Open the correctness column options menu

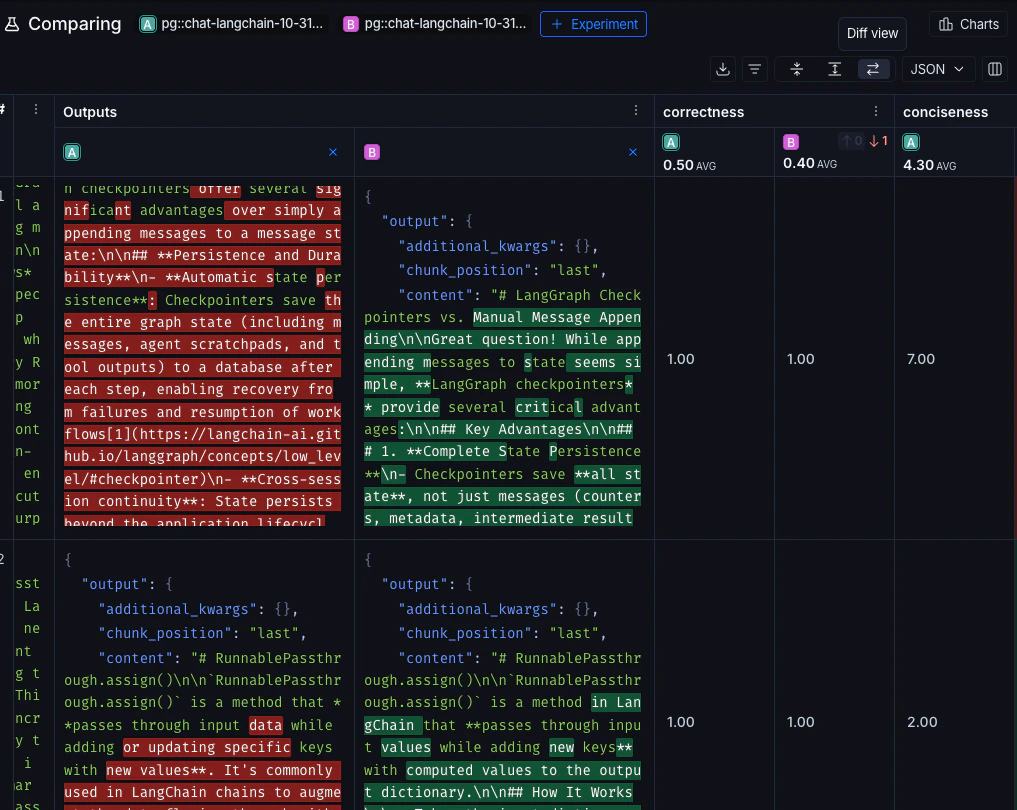point(876,111)
